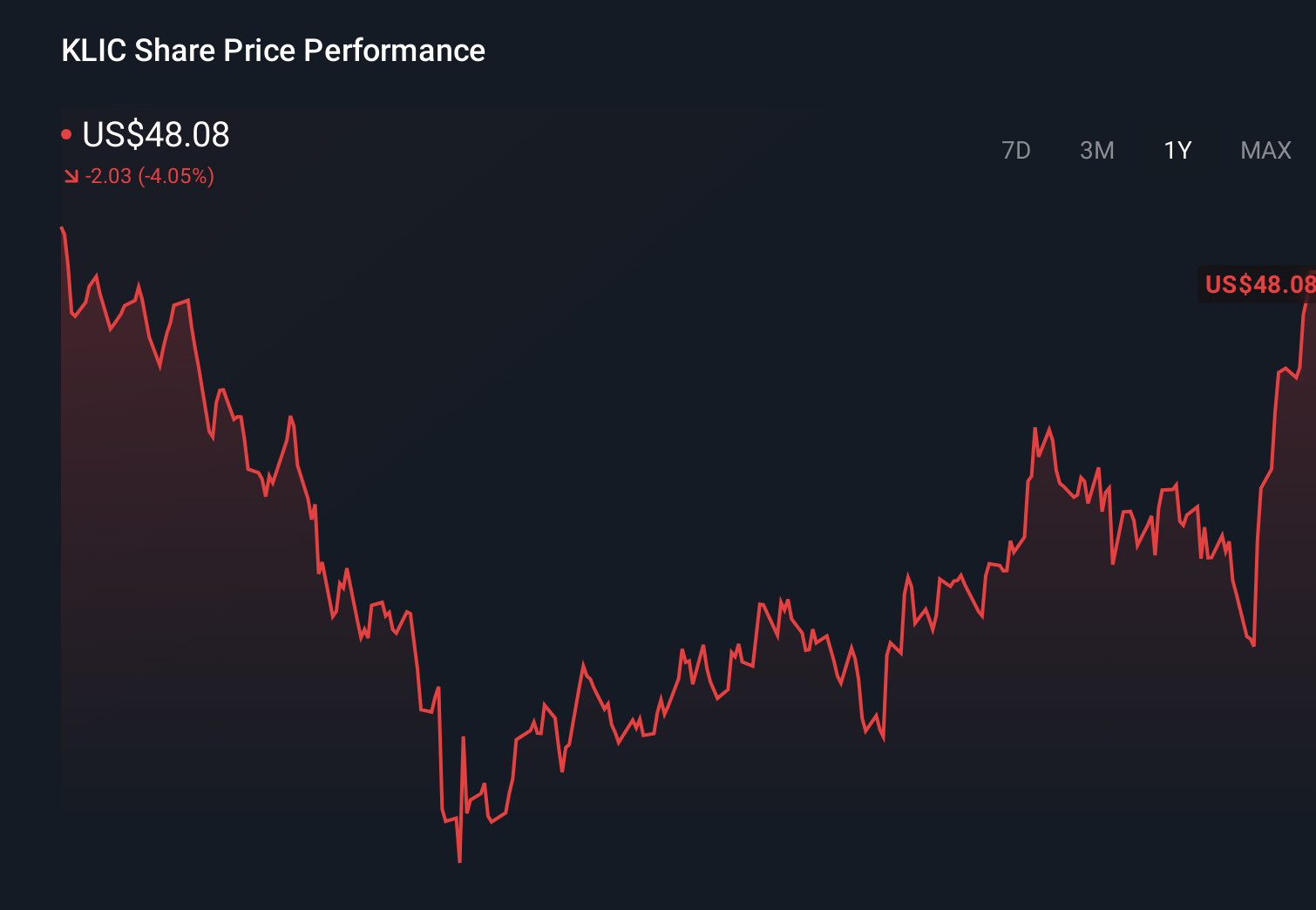The image size is (1316, 910).
Task: Click the -2.03 (-4.05%) change value
Action: click(148, 176)
